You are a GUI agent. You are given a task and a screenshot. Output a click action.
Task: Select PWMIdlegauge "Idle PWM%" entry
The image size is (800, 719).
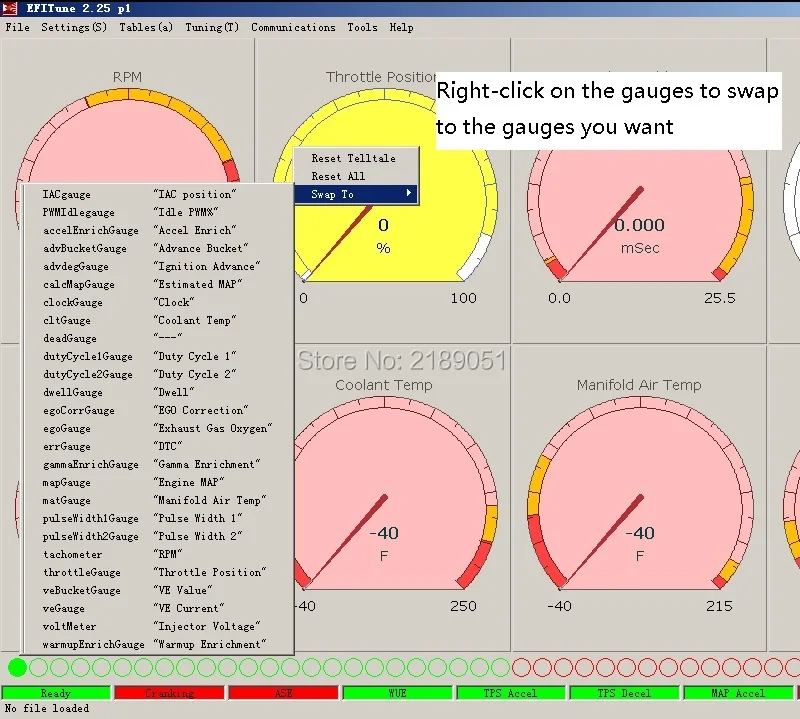pyautogui.click(x=157, y=212)
